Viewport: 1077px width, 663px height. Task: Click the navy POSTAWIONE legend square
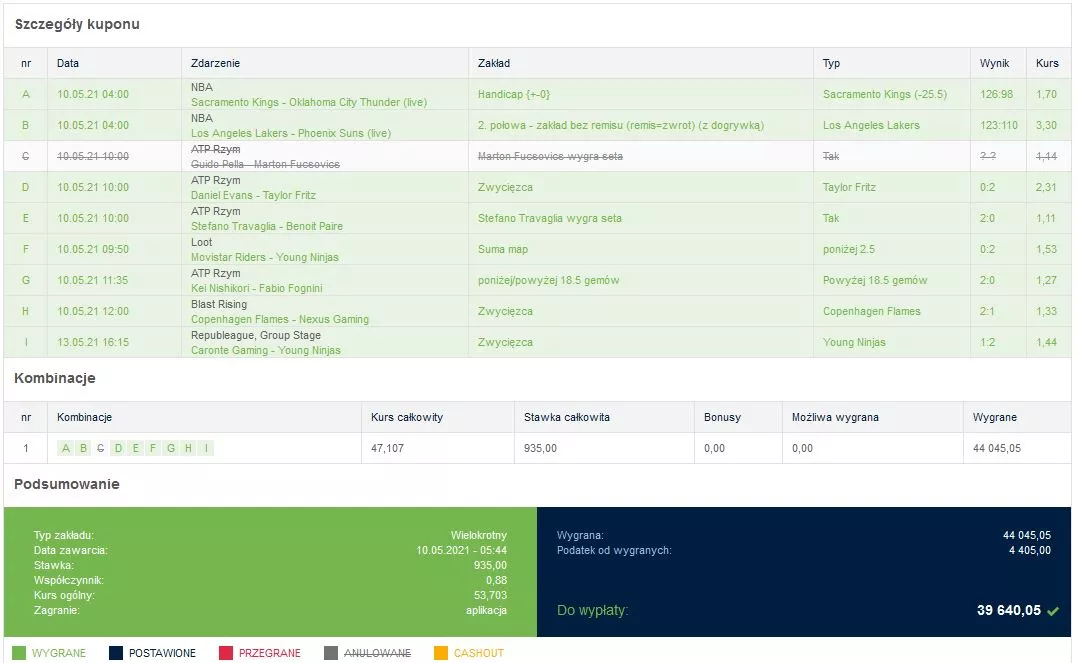point(116,653)
